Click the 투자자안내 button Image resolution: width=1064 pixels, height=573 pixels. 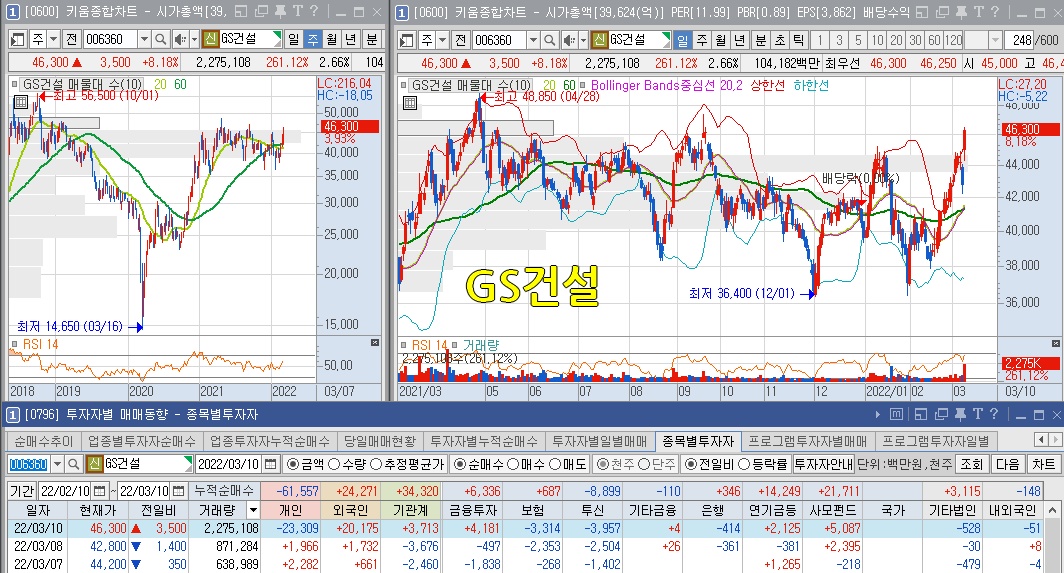824,464
